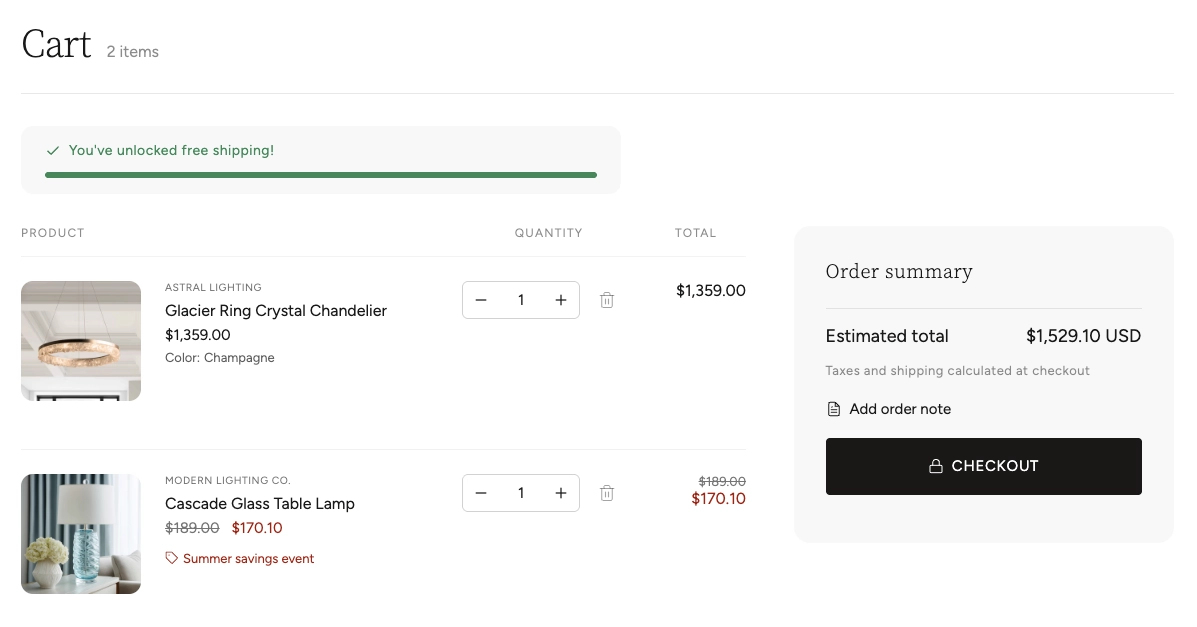This screenshot has height=627, width=1197.
Task: Remove the Cascade Glass Table Lamp using trash icon
Action: (x=607, y=493)
